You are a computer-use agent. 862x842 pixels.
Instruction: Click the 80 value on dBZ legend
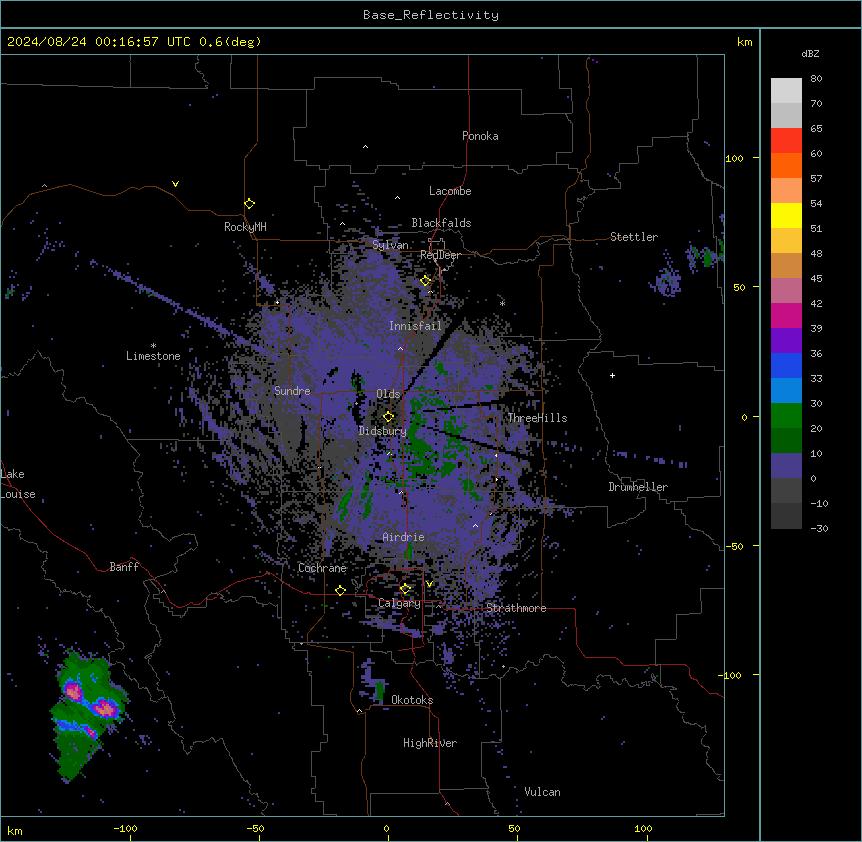point(816,79)
